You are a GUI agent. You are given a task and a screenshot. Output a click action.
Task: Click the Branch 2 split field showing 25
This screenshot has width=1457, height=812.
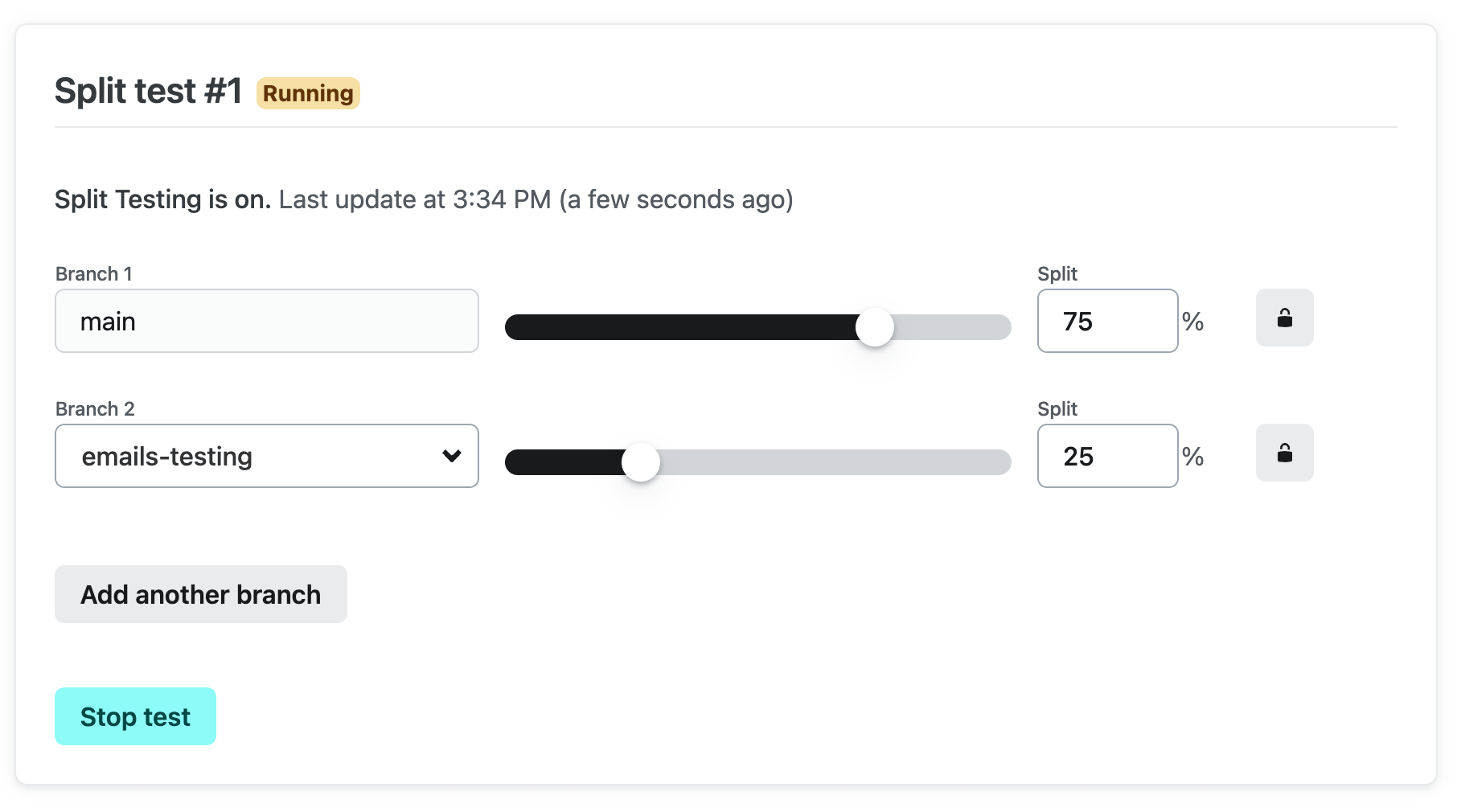[x=1107, y=456]
